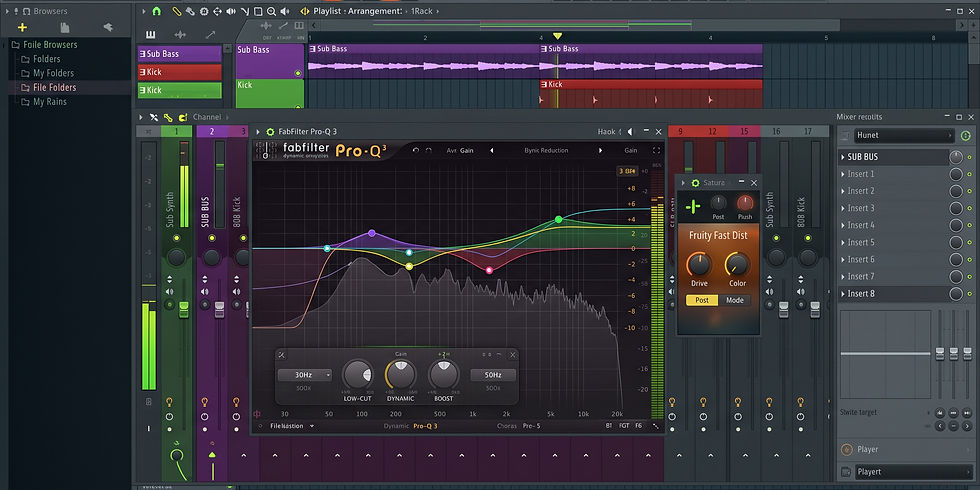Select mixer channel tab 2
The height and width of the screenshot is (490, 980).
click(x=212, y=131)
